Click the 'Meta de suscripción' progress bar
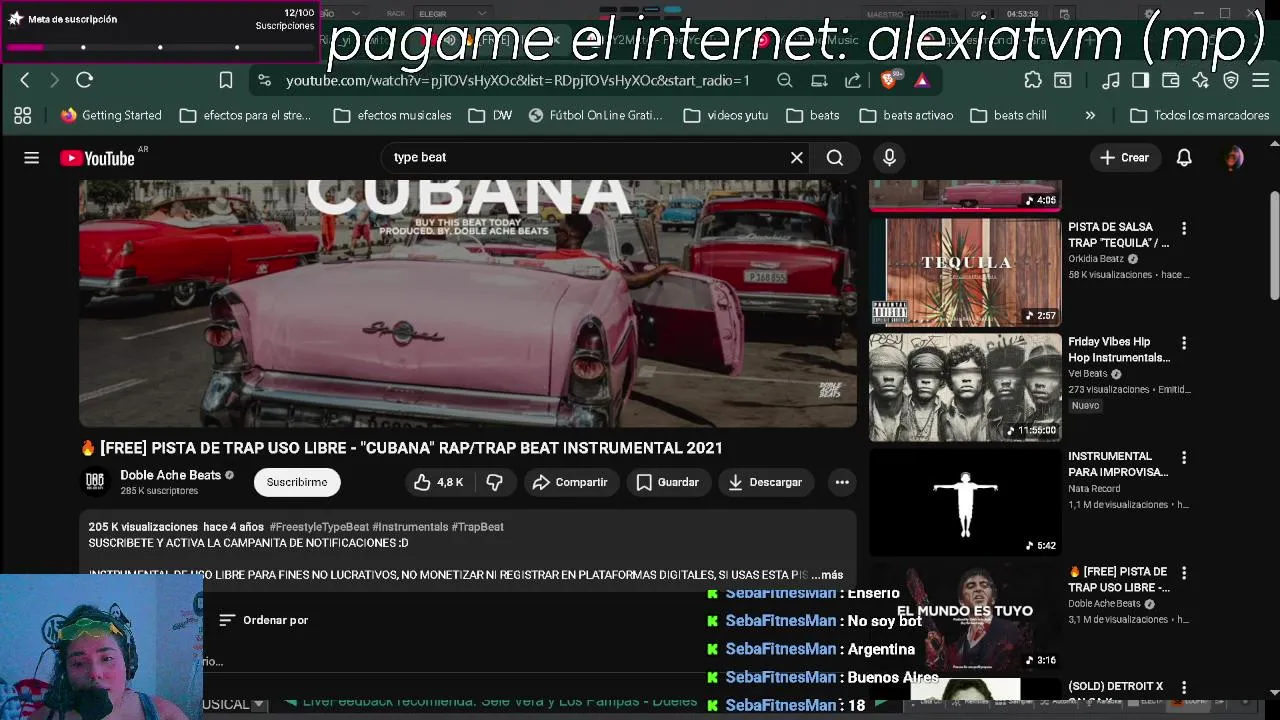The height and width of the screenshot is (720, 1280). [160, 47]
